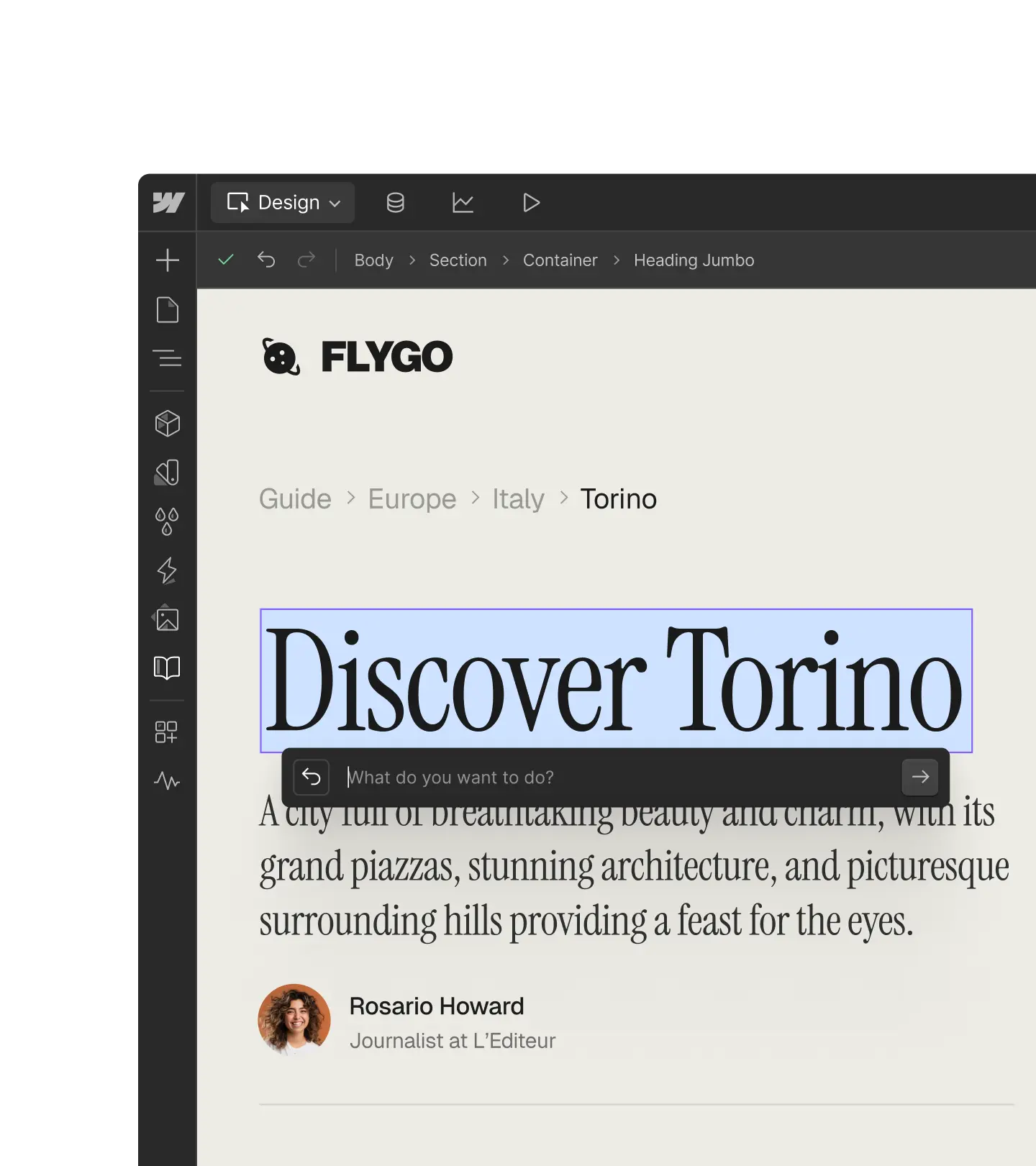The height and width of the screenshot is (1166, 1036).
Task: Open the Components cube icon
Action: (x=168, y=424)
